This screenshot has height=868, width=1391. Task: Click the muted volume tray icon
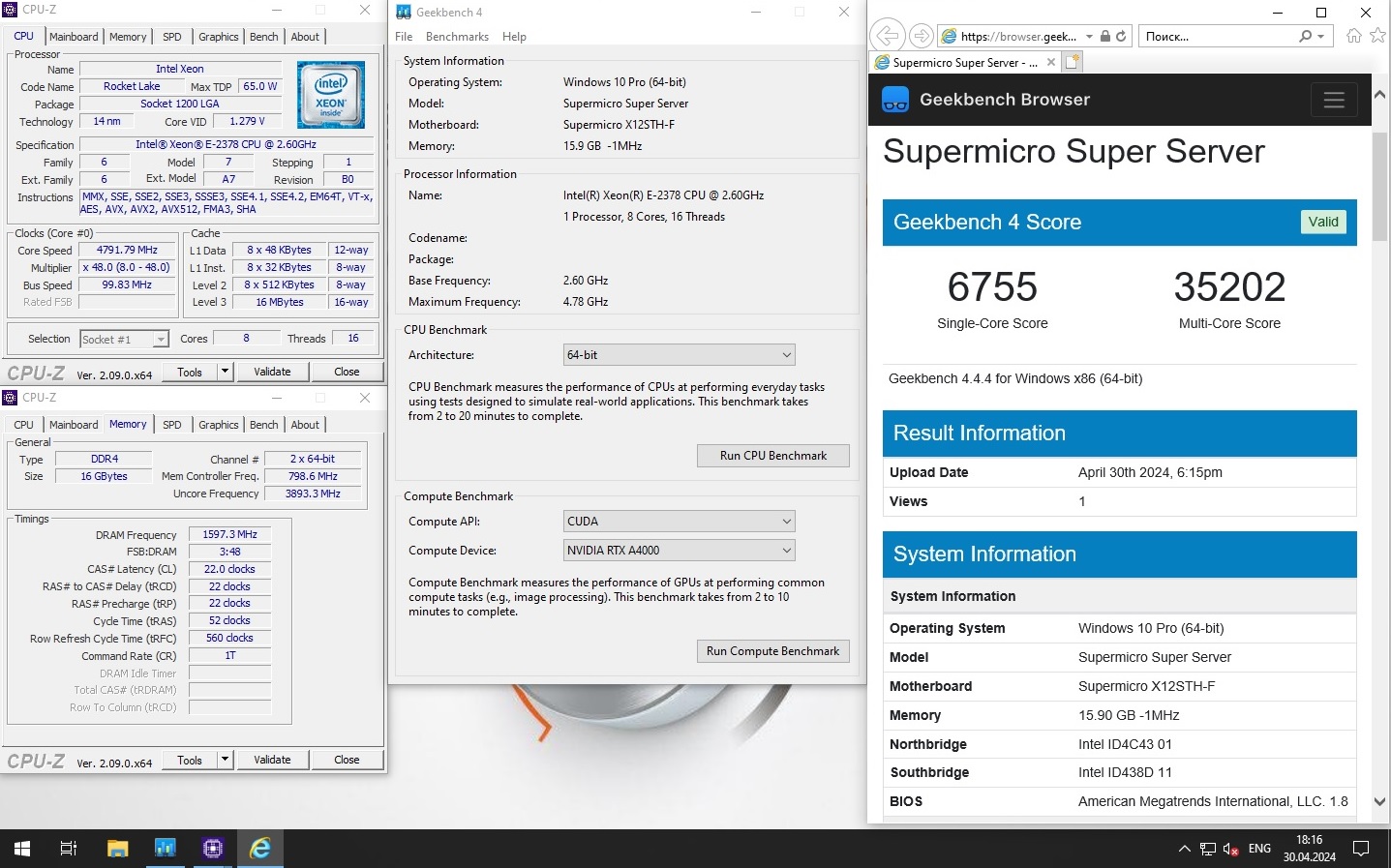(1230, 849)
